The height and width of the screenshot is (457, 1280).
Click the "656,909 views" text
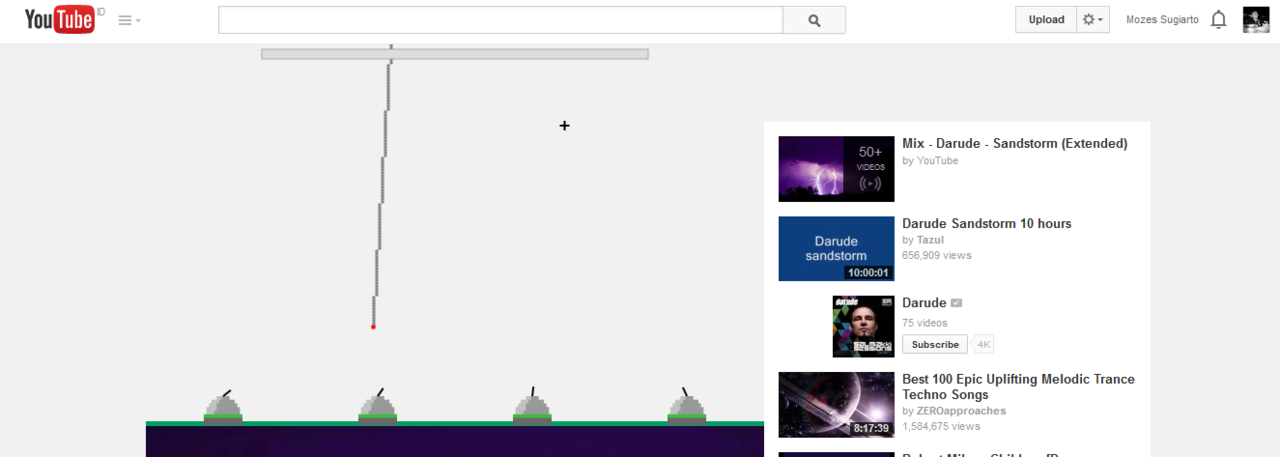[936, 256]
